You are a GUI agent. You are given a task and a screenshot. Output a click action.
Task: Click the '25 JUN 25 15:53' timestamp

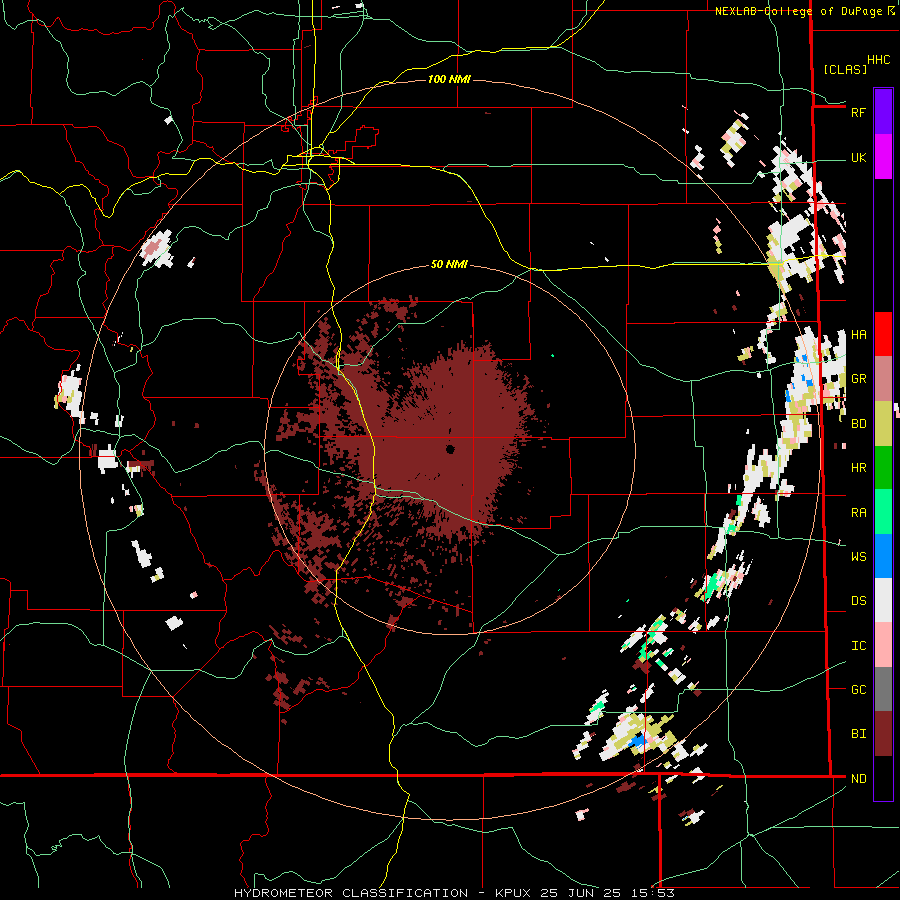pos(607,893)
